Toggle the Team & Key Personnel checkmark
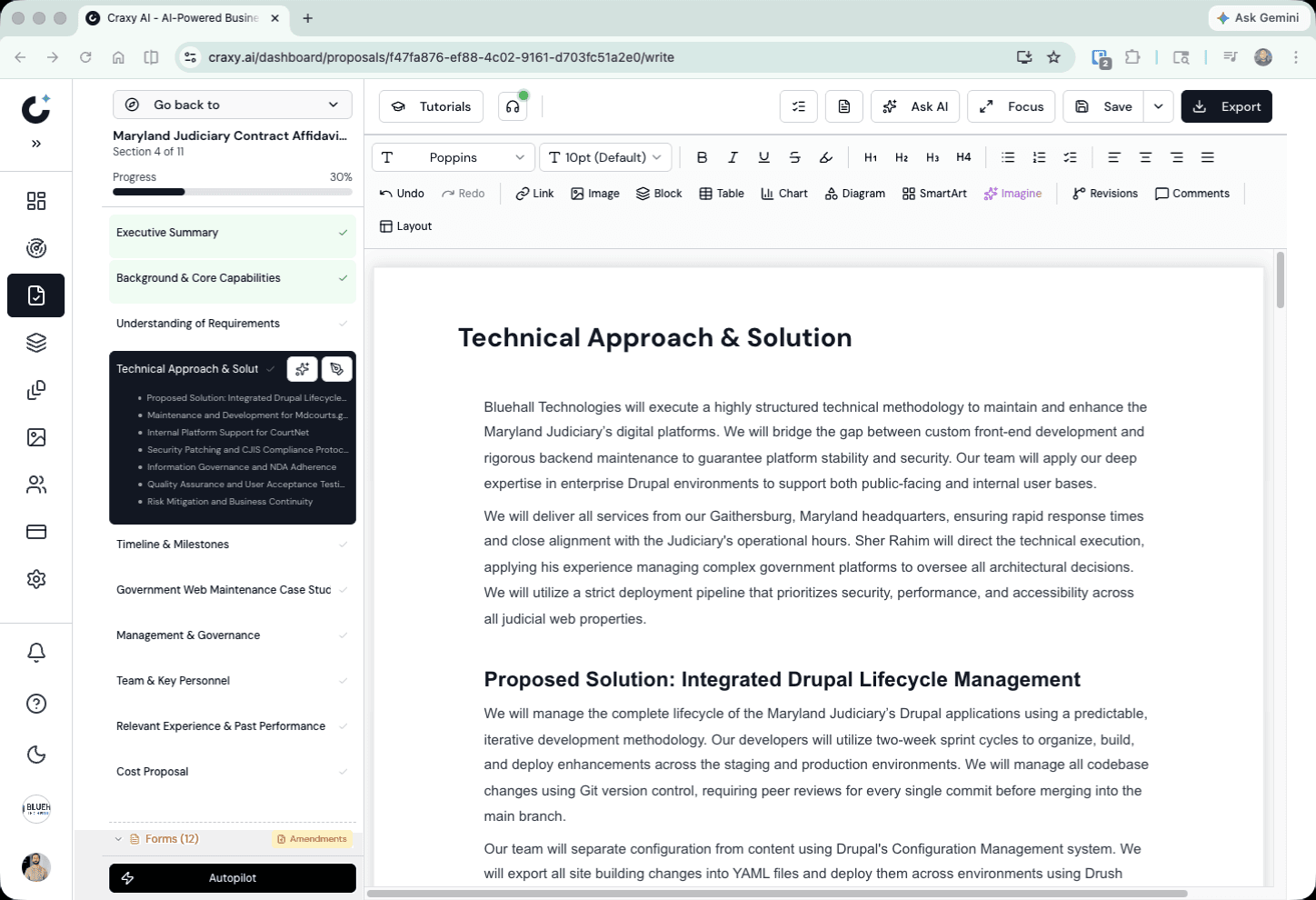Screen dimensions: 1316x900 point(343,681)
